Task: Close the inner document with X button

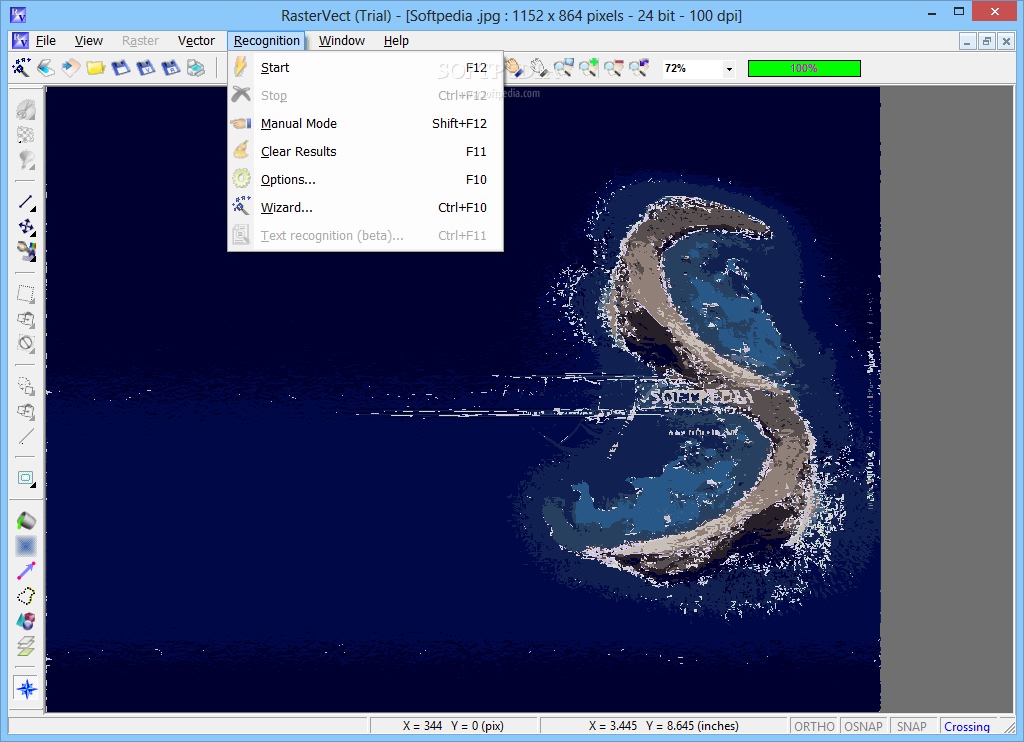Action: 1006,41
